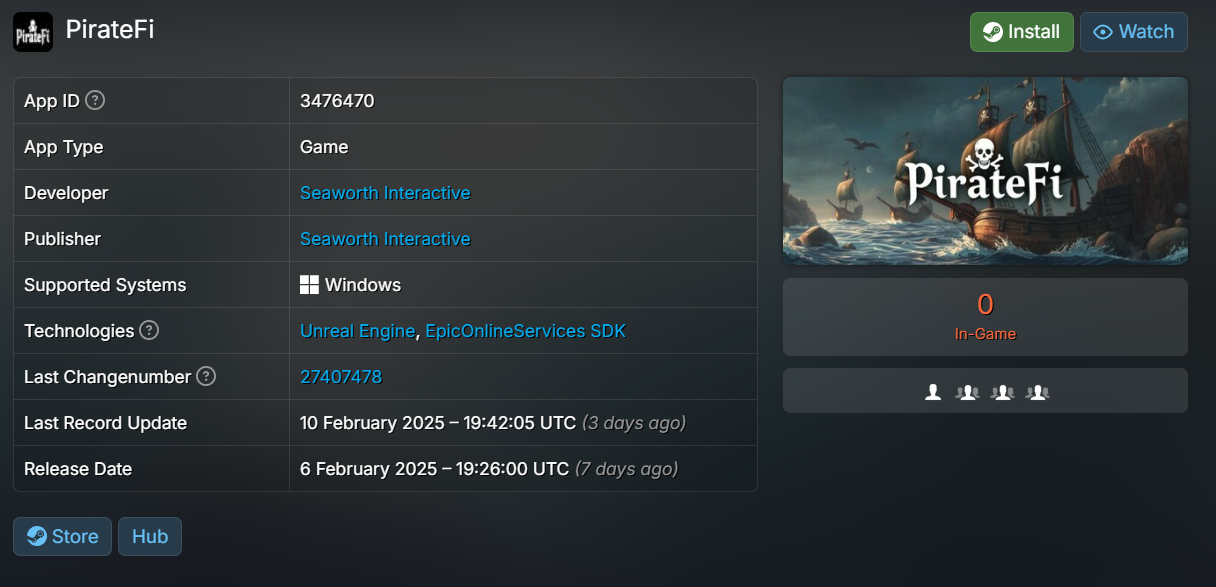This screenshot has height=587, width=1216.
Task: Click the rightmost three-person group icon
Action: (1038, 392)
